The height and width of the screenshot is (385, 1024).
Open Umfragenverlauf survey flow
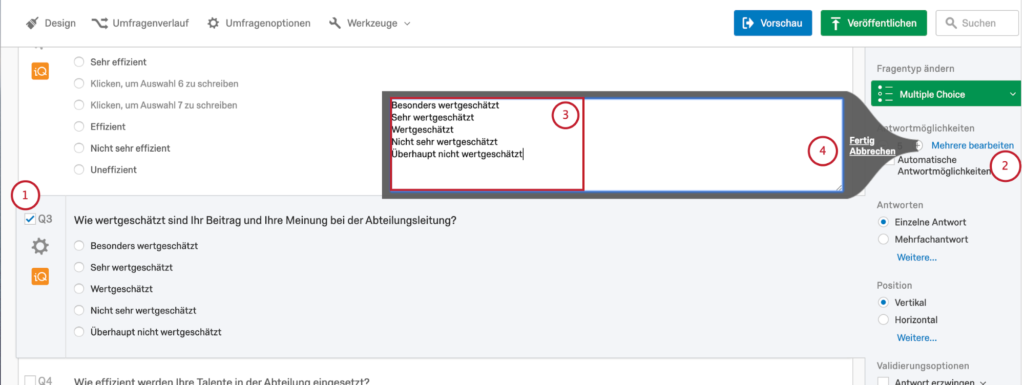tap(140, 23)
